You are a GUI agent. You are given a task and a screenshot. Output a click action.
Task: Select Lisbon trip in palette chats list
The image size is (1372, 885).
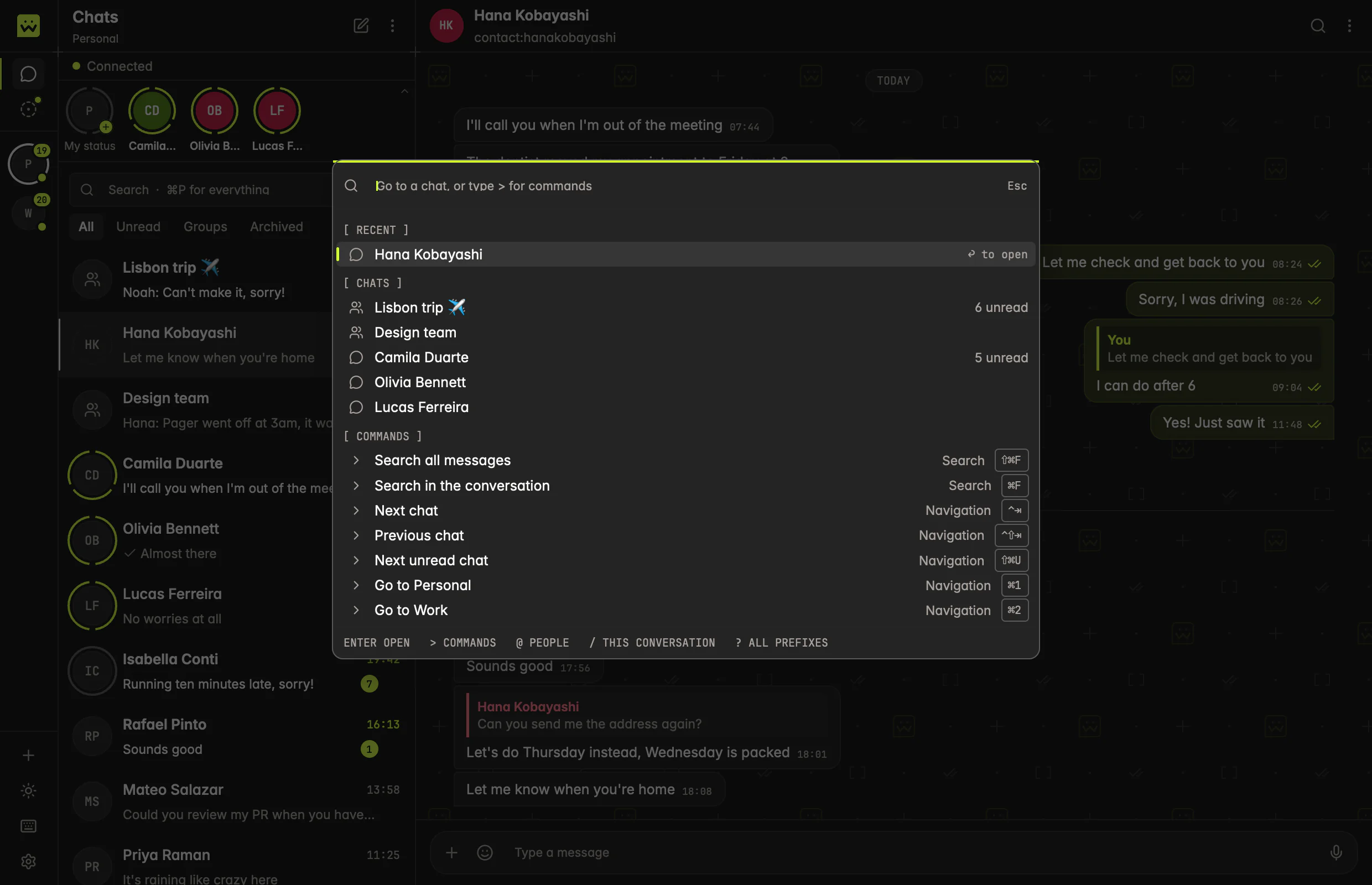[x=685, y=308]
